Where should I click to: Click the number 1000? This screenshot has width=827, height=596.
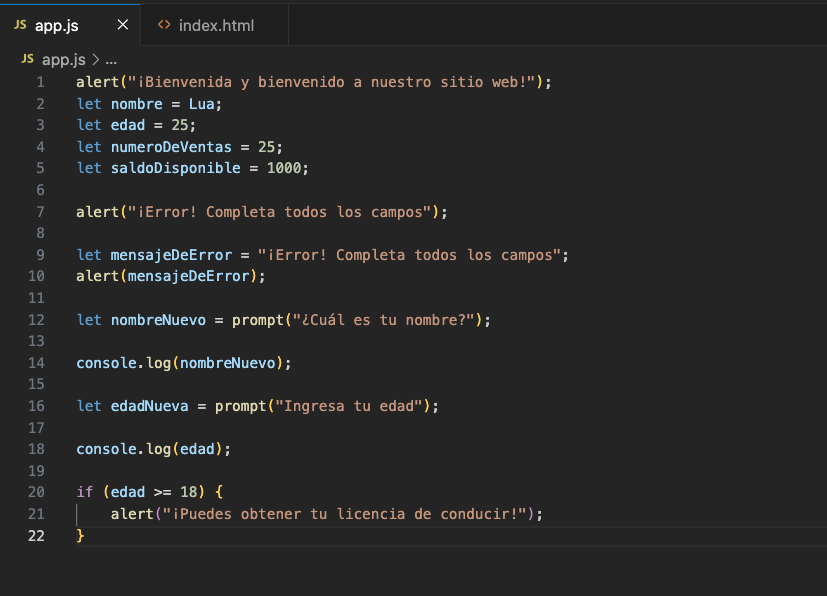click(x=284, y=168)
